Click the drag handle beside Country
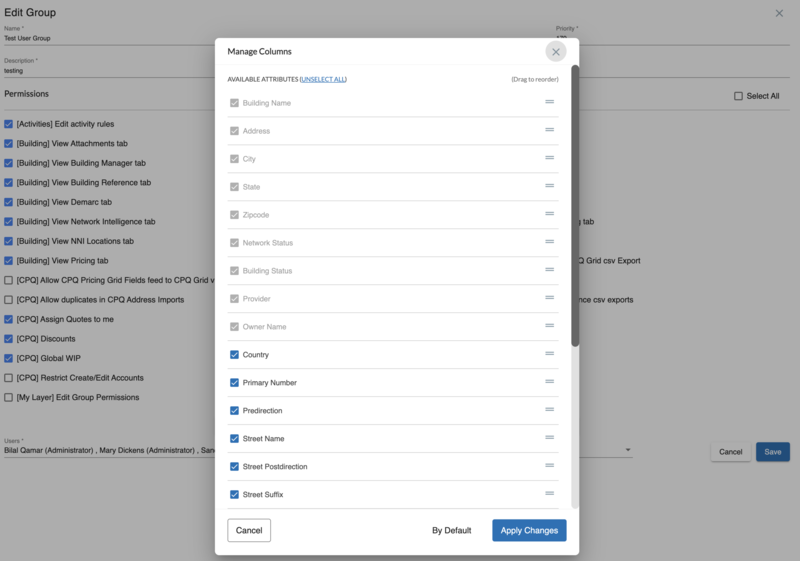 [x=549, y=354]
